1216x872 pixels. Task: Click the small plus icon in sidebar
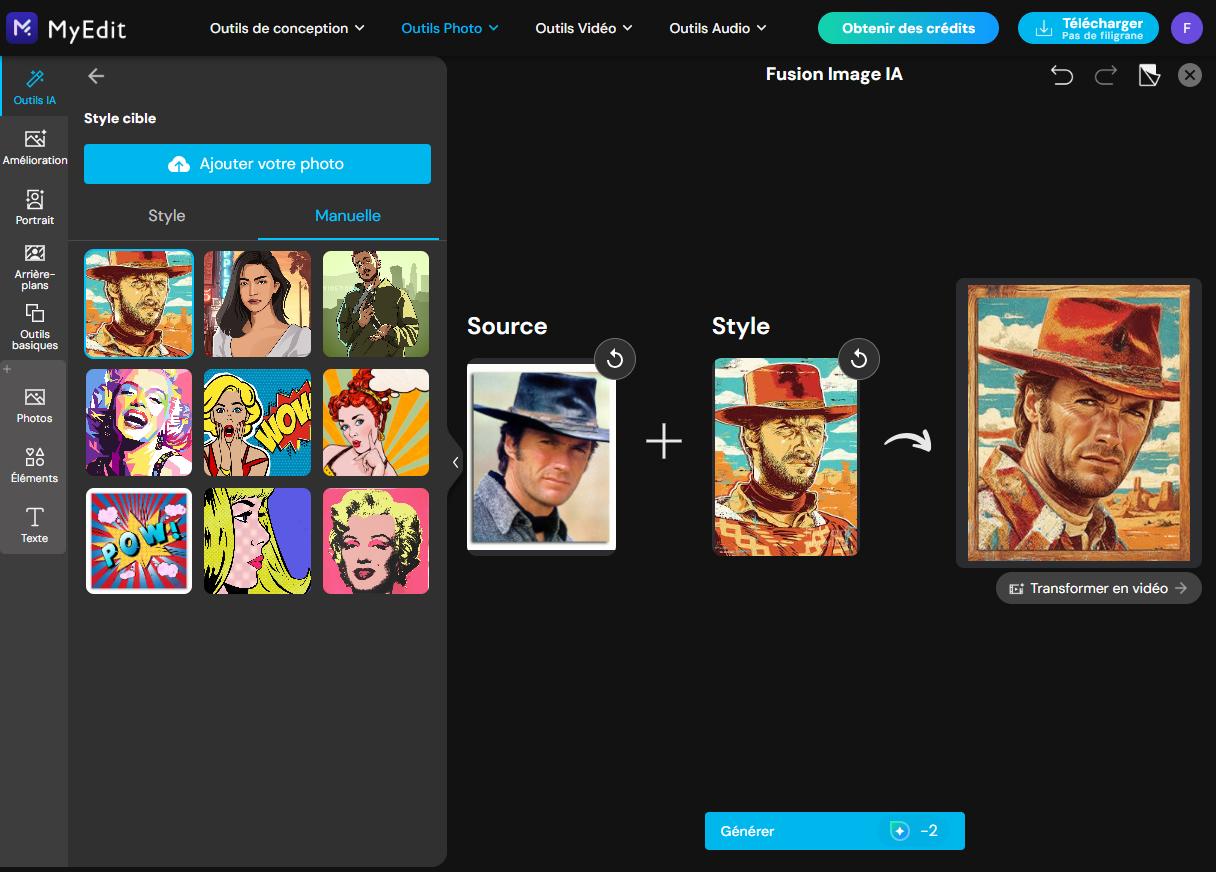(7, 370)
